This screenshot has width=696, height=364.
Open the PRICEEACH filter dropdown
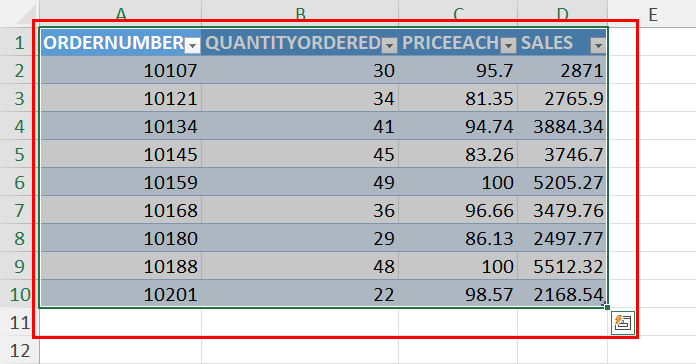pyautogui.click(x=509, y=45)
